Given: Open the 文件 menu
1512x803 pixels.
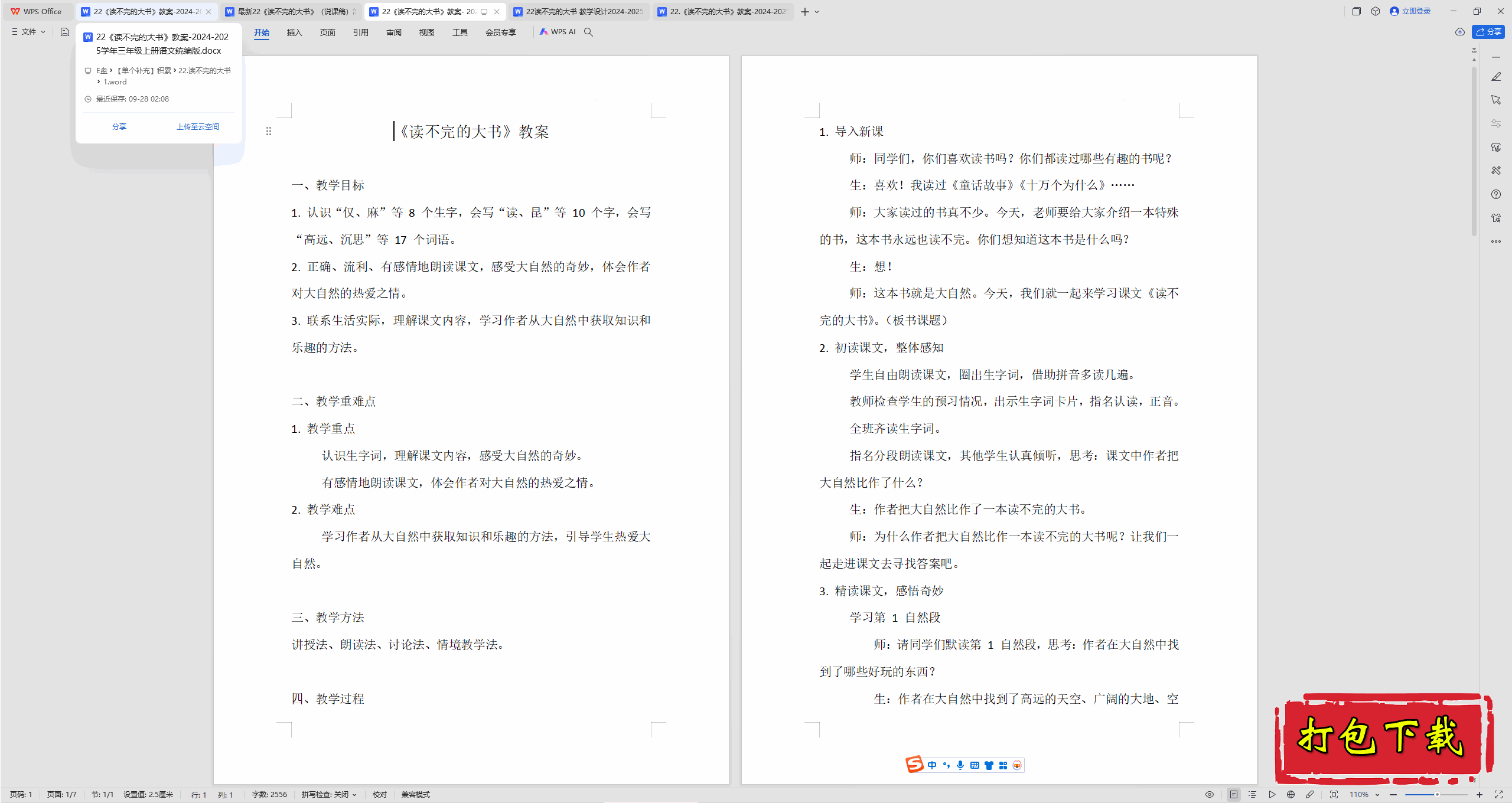Looking at the screenshot, I should coord(28,32).
